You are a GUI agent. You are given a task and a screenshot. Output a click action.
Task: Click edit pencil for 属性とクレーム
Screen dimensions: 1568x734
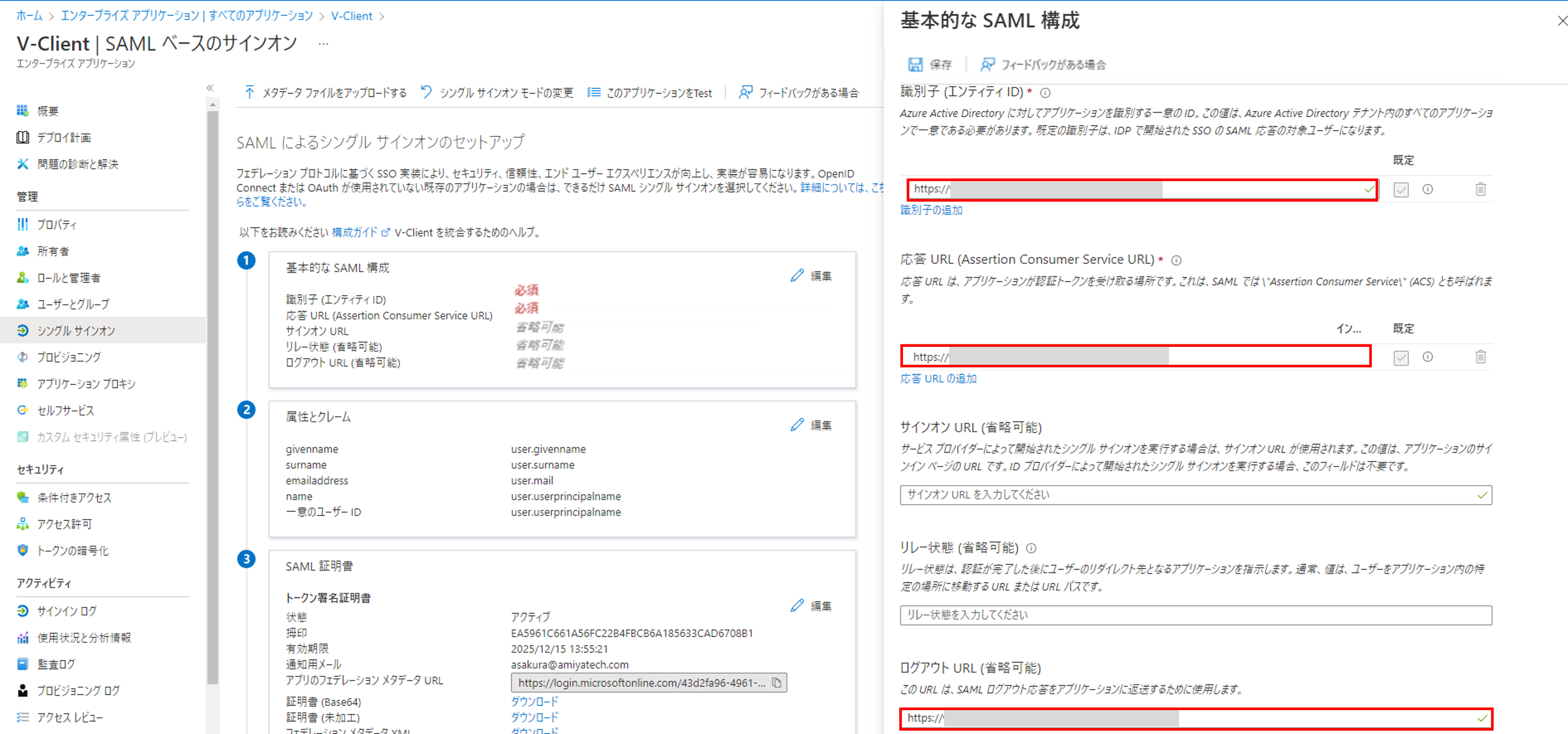(797, 424)
